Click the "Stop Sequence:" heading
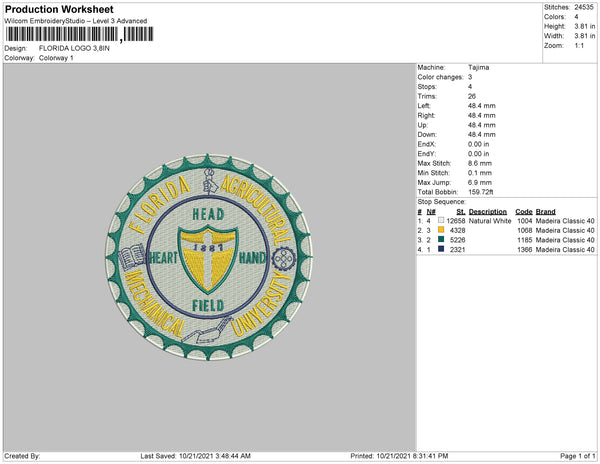Viewport: 600px width, 464px height. [442, 202]
